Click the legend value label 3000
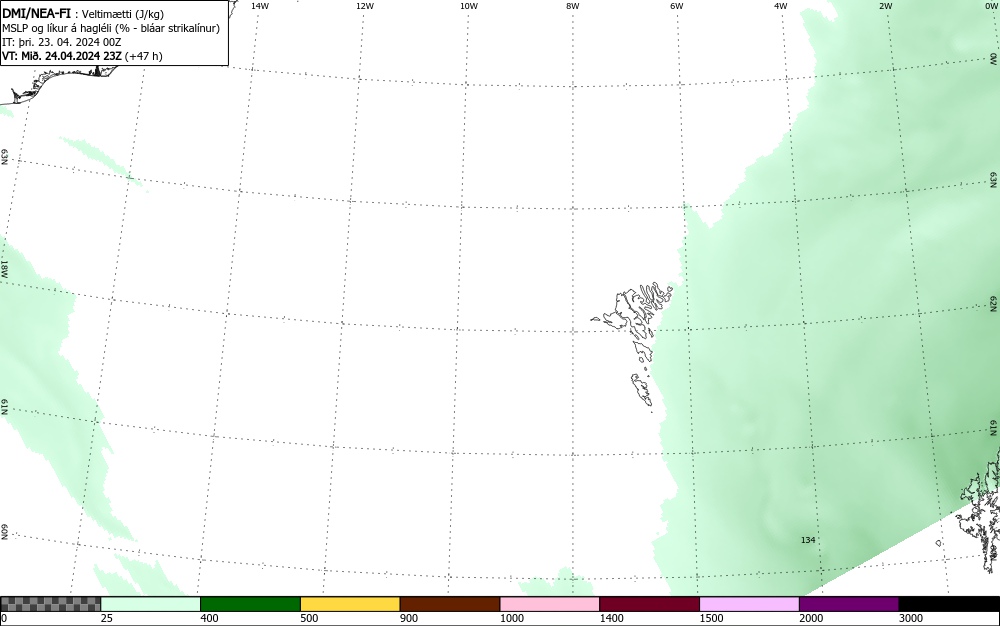This screenshot has width=1000, height=626. pyautogui.click(x=911, y=618)
